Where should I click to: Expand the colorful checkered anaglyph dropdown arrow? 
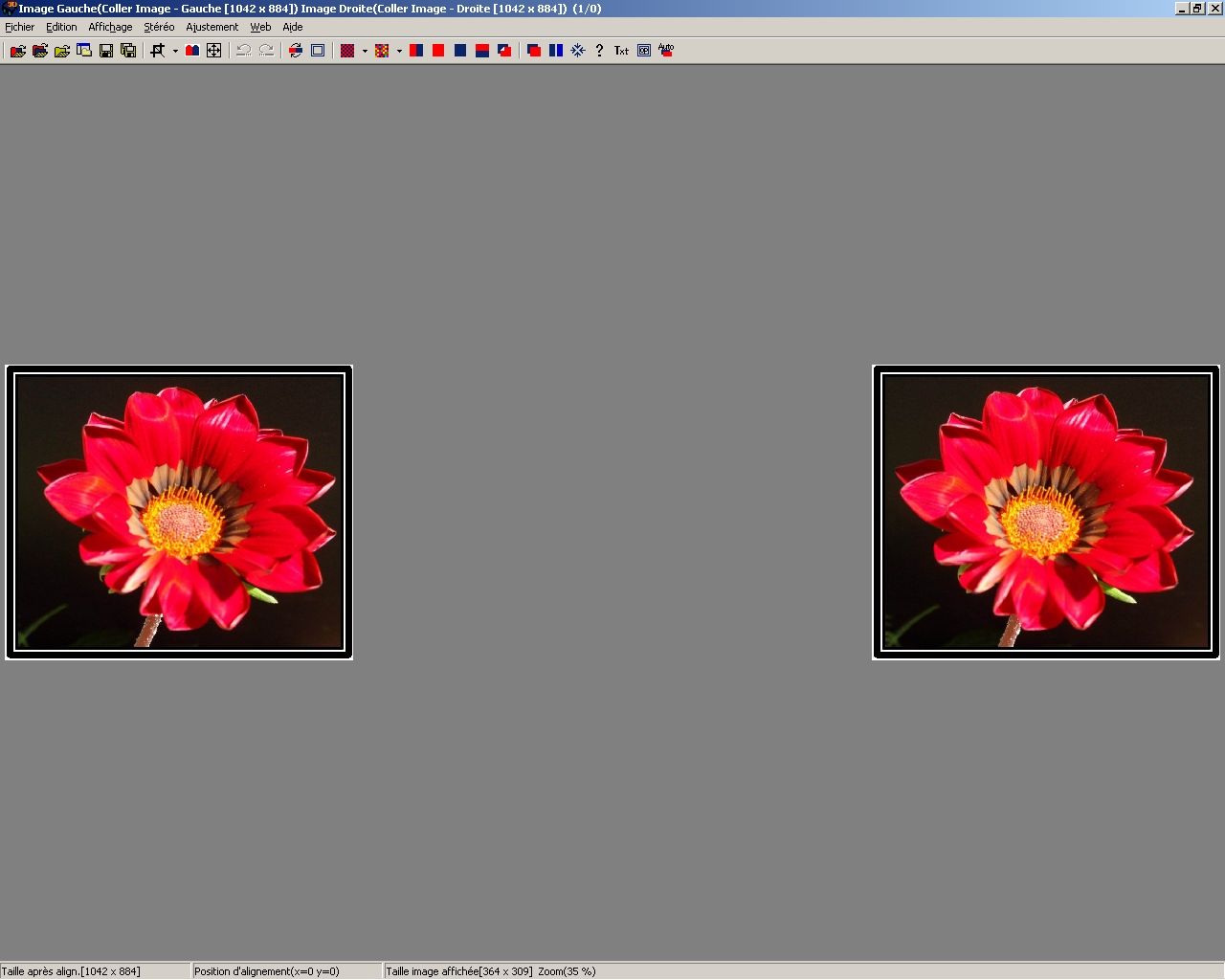click(399, 52)
